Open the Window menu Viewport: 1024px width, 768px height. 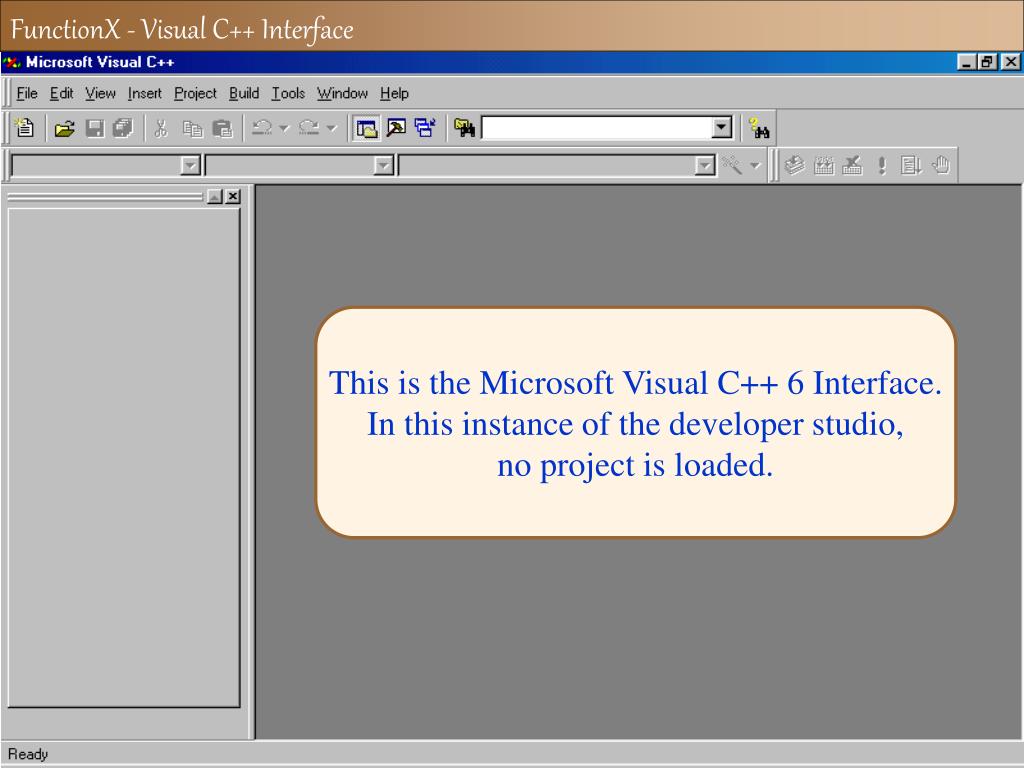coord(342,93)
